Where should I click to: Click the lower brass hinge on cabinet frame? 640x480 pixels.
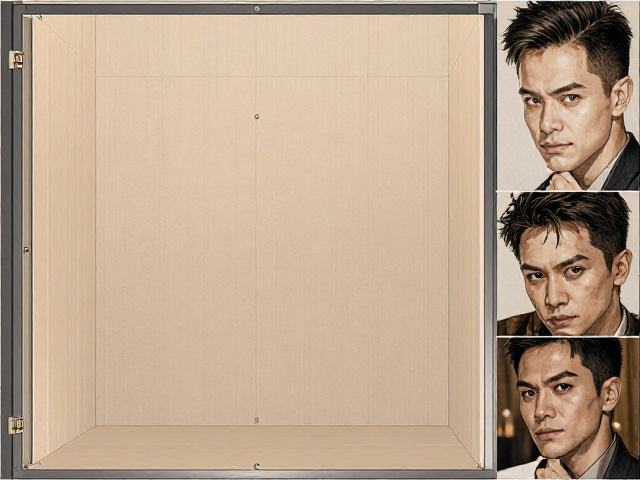(16, 425)
